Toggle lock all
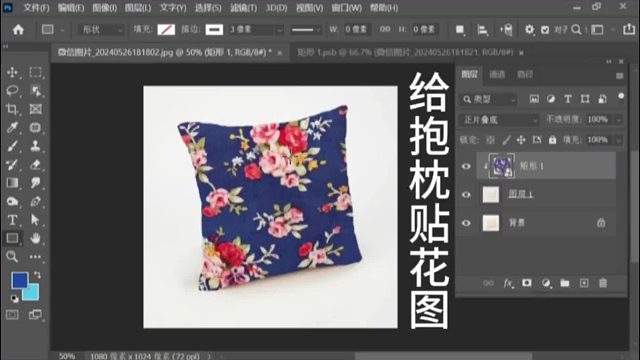 552,140
